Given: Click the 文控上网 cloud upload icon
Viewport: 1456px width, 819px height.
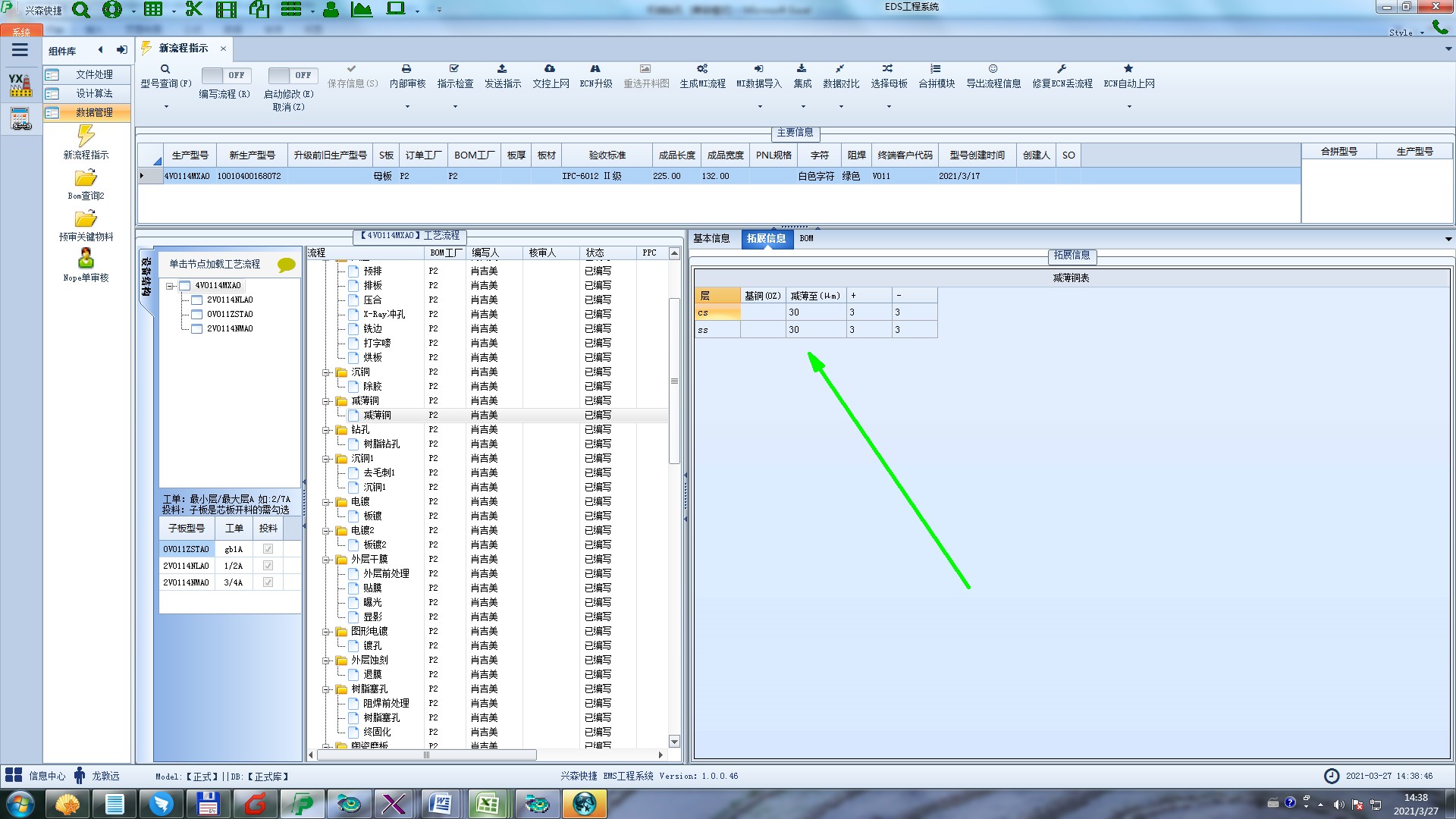Looking at the screenshot, I should (550, 69).
